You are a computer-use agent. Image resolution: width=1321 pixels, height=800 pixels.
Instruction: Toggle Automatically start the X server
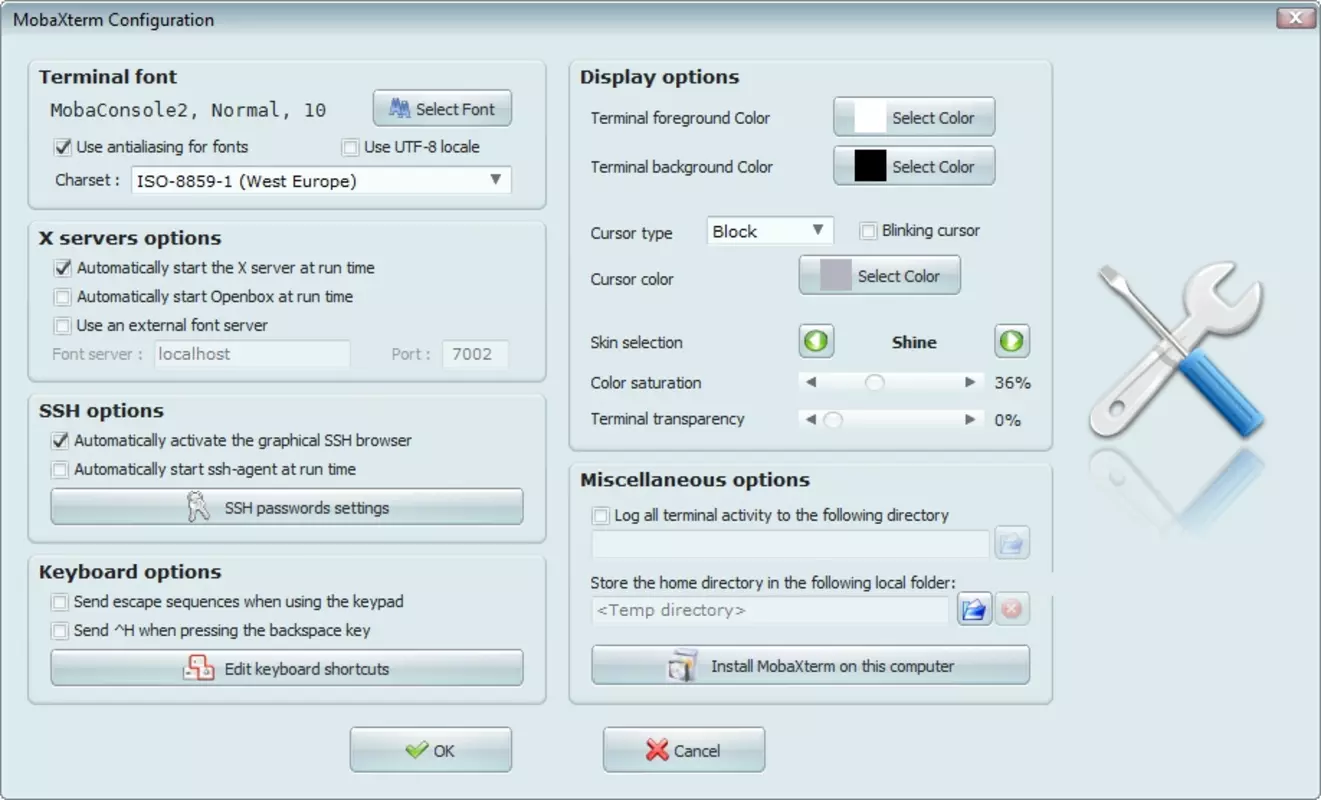63,268
